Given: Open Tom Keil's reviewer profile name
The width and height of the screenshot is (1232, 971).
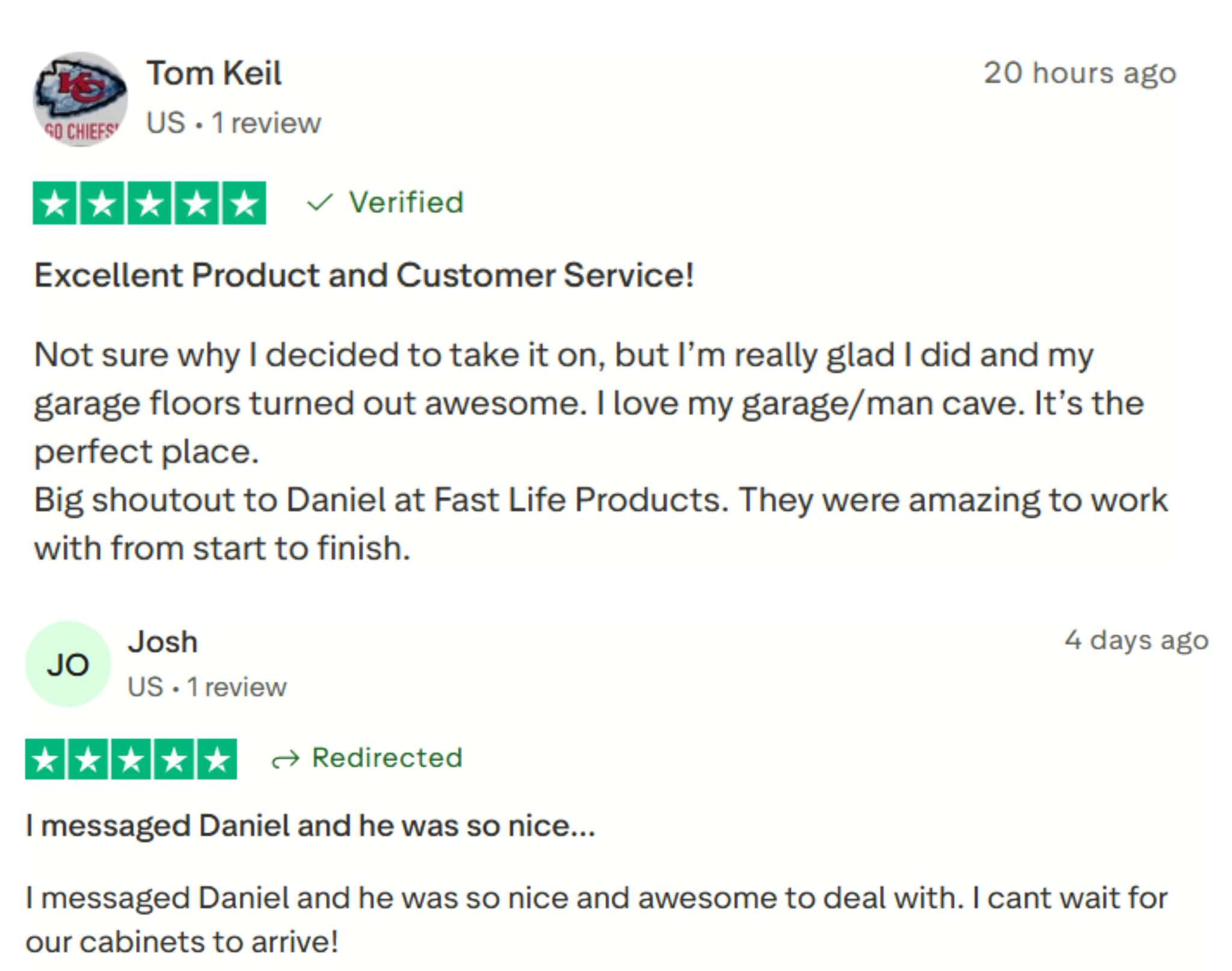Looking at the screenshot, I should point(214,73).
